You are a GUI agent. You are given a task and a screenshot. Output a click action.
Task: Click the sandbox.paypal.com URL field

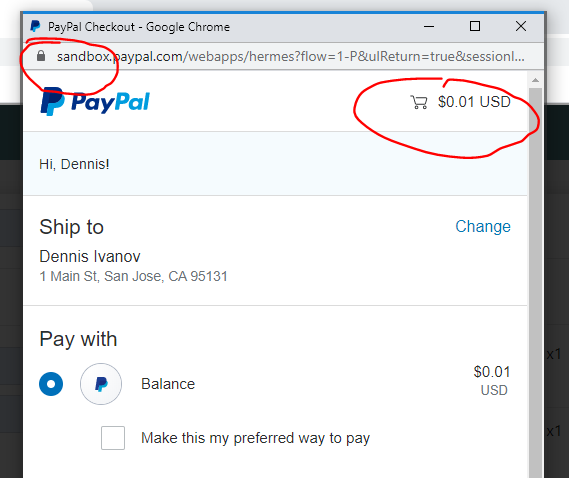[291, 56]
